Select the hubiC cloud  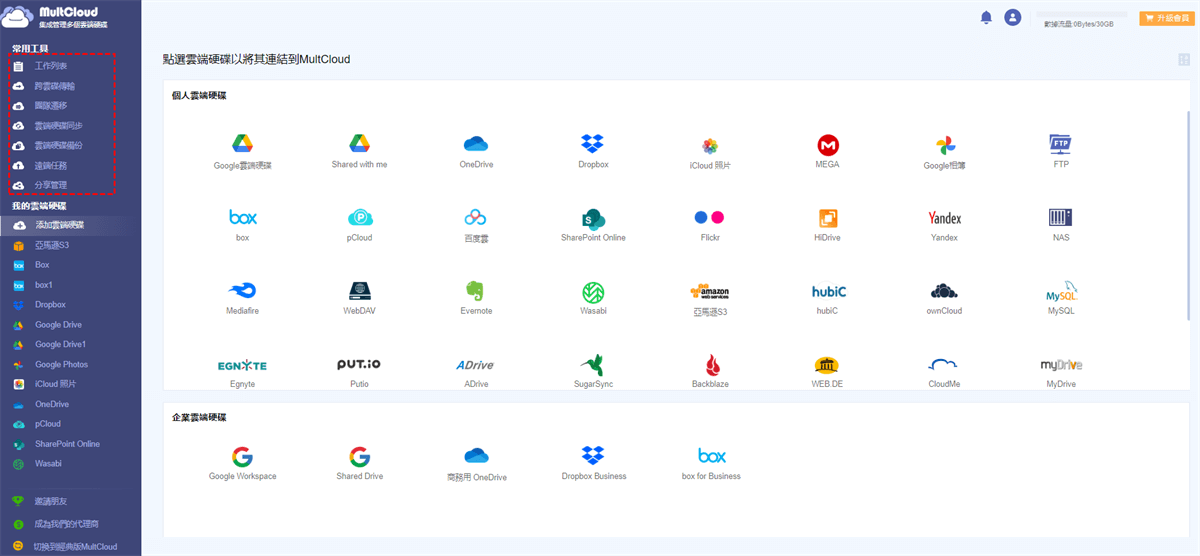tap(829, 298)
